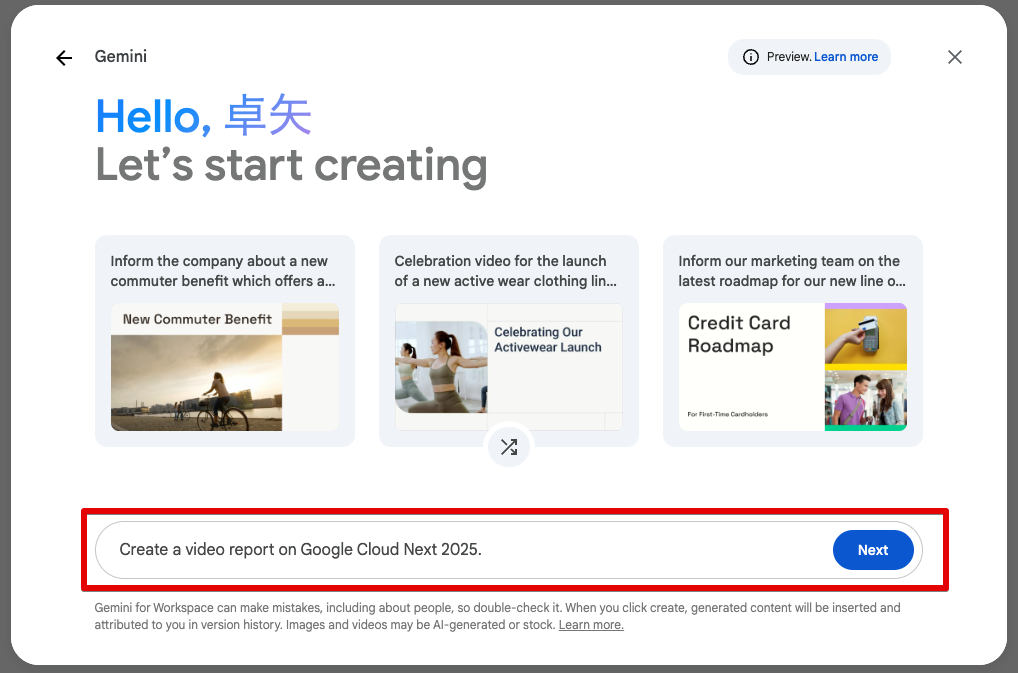Open the Learn more link in the disclaimer
The width and height of the screenshot is (1018, 673).
(x=590, y=625)
